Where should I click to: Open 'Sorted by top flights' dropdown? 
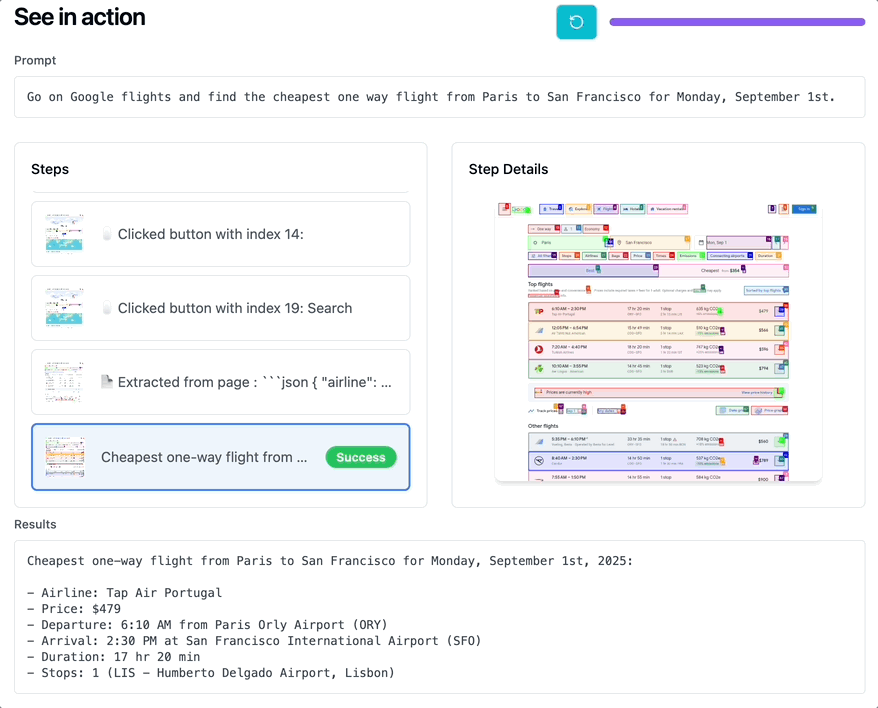(765, 290)
